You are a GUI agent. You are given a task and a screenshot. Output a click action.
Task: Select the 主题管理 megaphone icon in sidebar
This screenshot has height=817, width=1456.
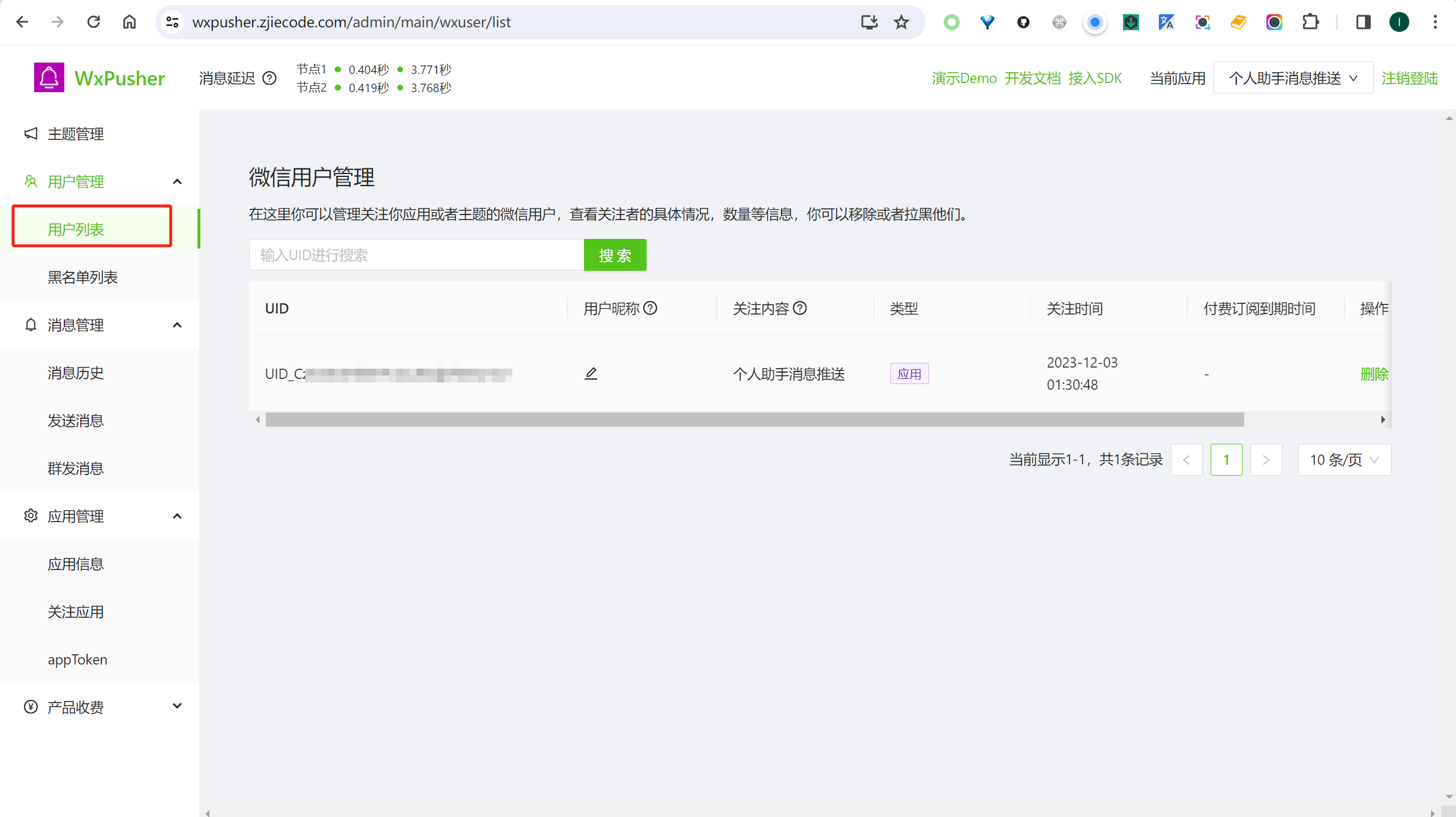pos(30,134)
